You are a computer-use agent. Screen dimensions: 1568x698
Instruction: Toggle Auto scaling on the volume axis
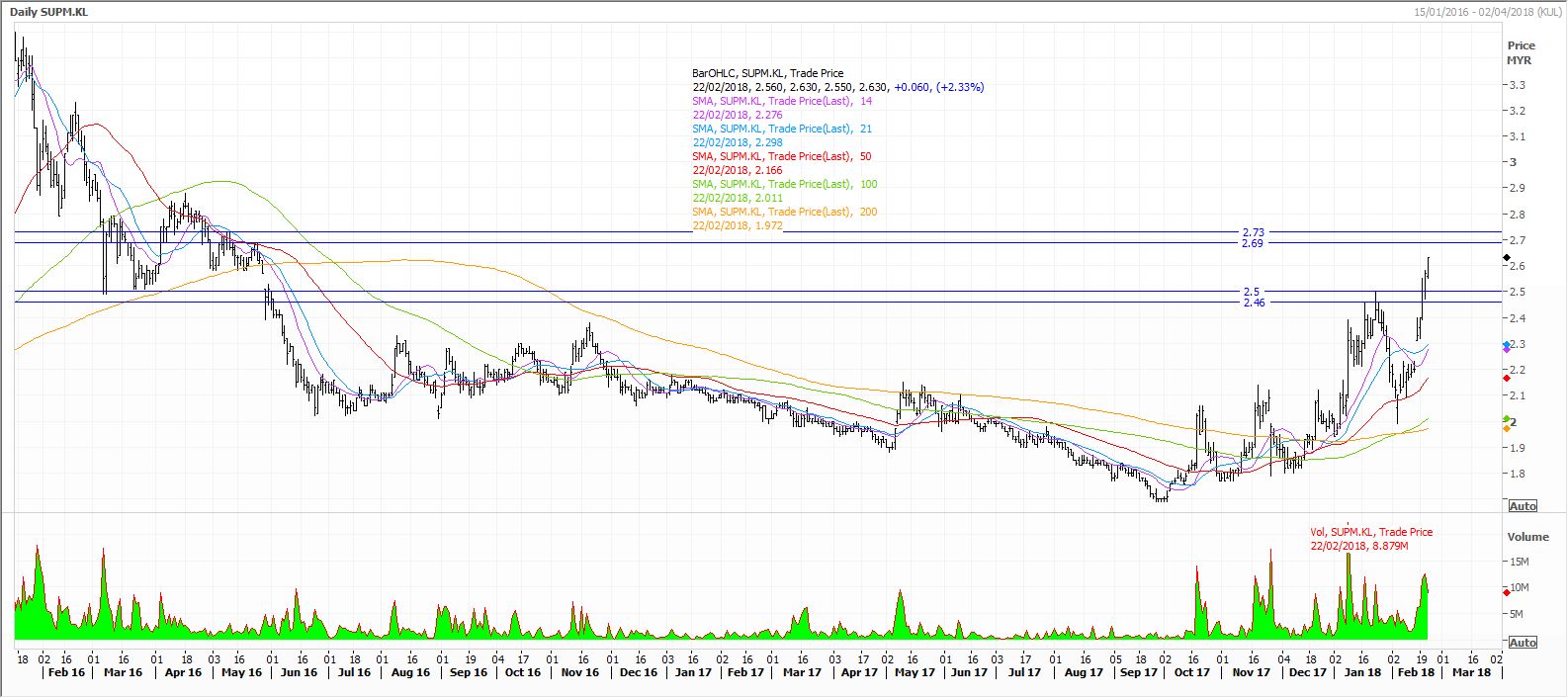(1523, 643)
